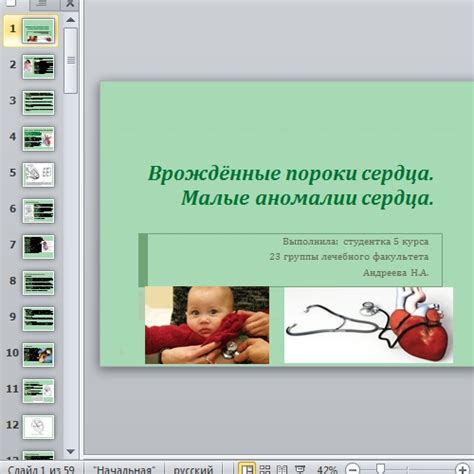Select slide 6 thumbnail
The image size is (474, 474).
tap(38, 211)
